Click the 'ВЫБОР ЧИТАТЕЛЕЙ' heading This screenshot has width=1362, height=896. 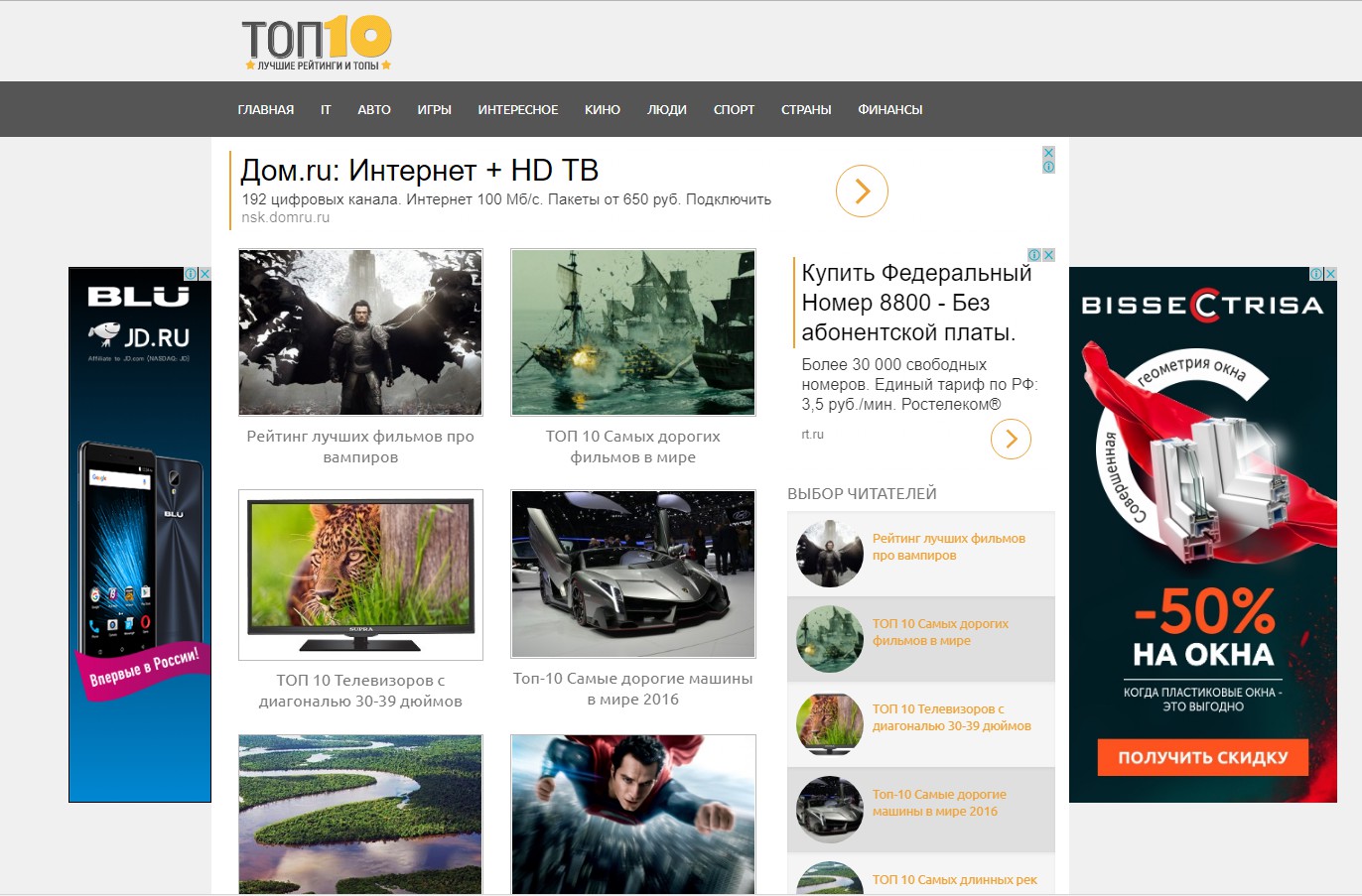click(x=862, y=494)
